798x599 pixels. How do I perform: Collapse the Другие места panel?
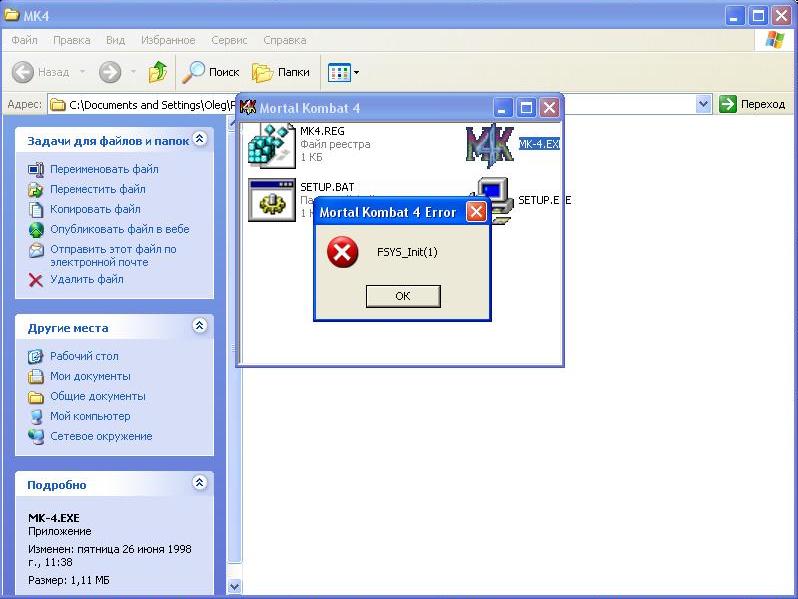click(200, 326)
